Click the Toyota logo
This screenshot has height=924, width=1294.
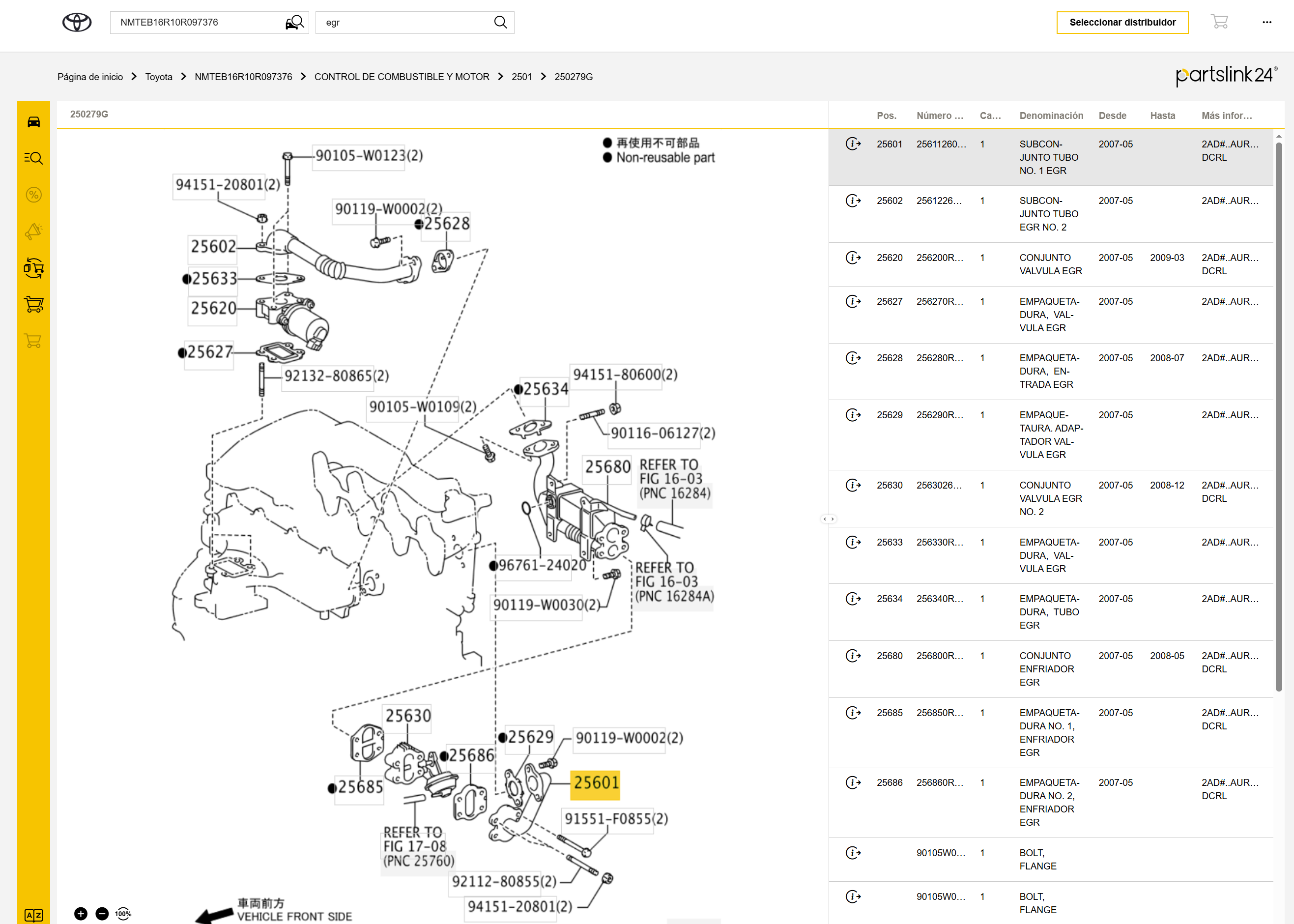[x=77, y=22]
